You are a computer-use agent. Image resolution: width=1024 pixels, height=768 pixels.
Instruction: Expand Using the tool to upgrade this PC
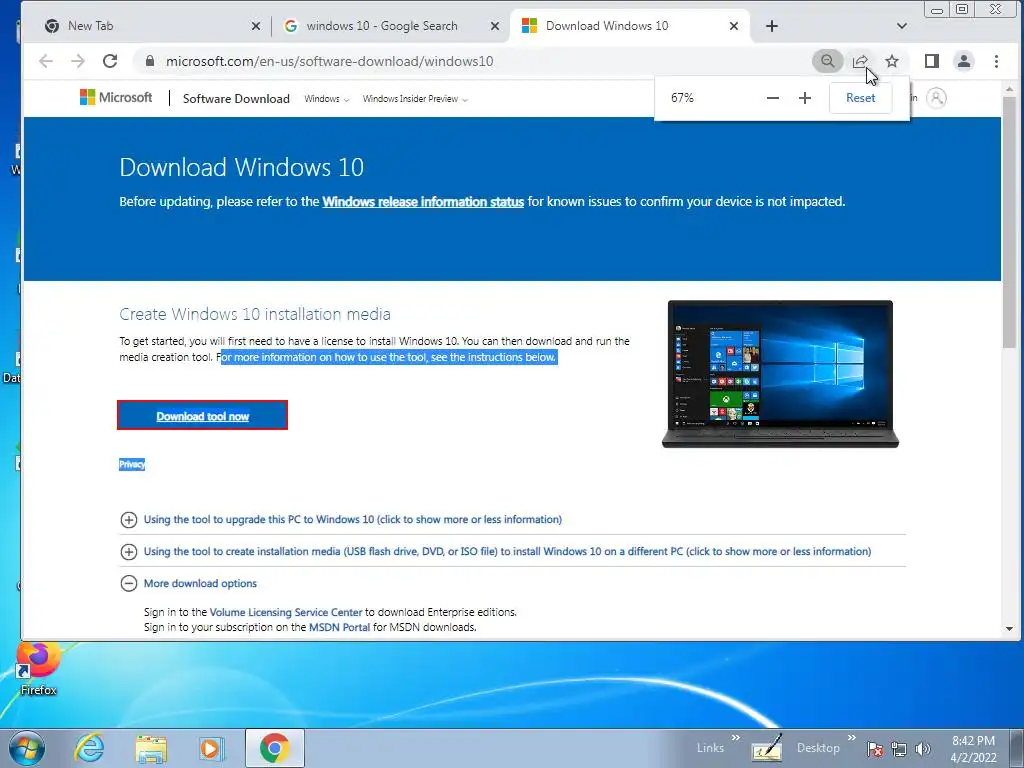(x=353, y=519)
